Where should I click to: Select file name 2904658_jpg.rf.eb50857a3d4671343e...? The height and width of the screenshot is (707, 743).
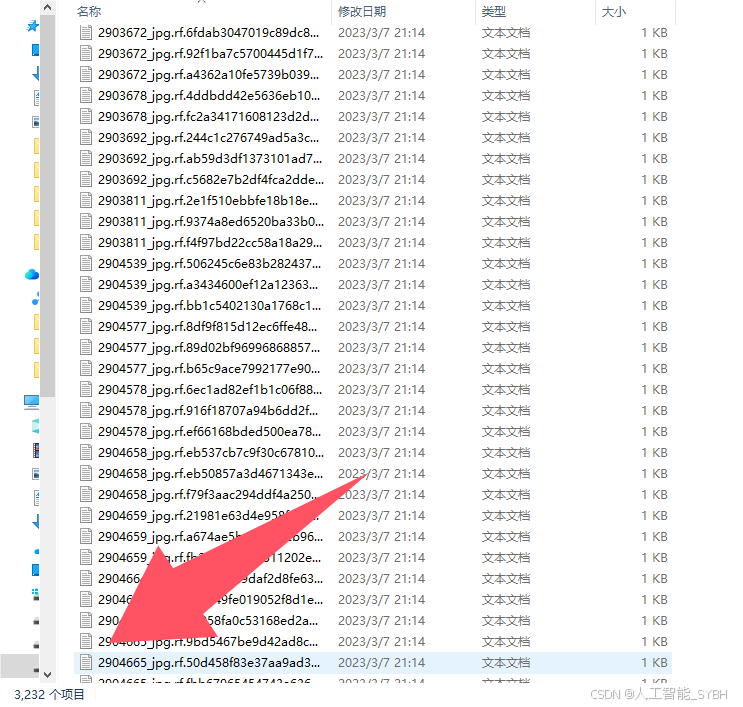click(x=210, y=474)
